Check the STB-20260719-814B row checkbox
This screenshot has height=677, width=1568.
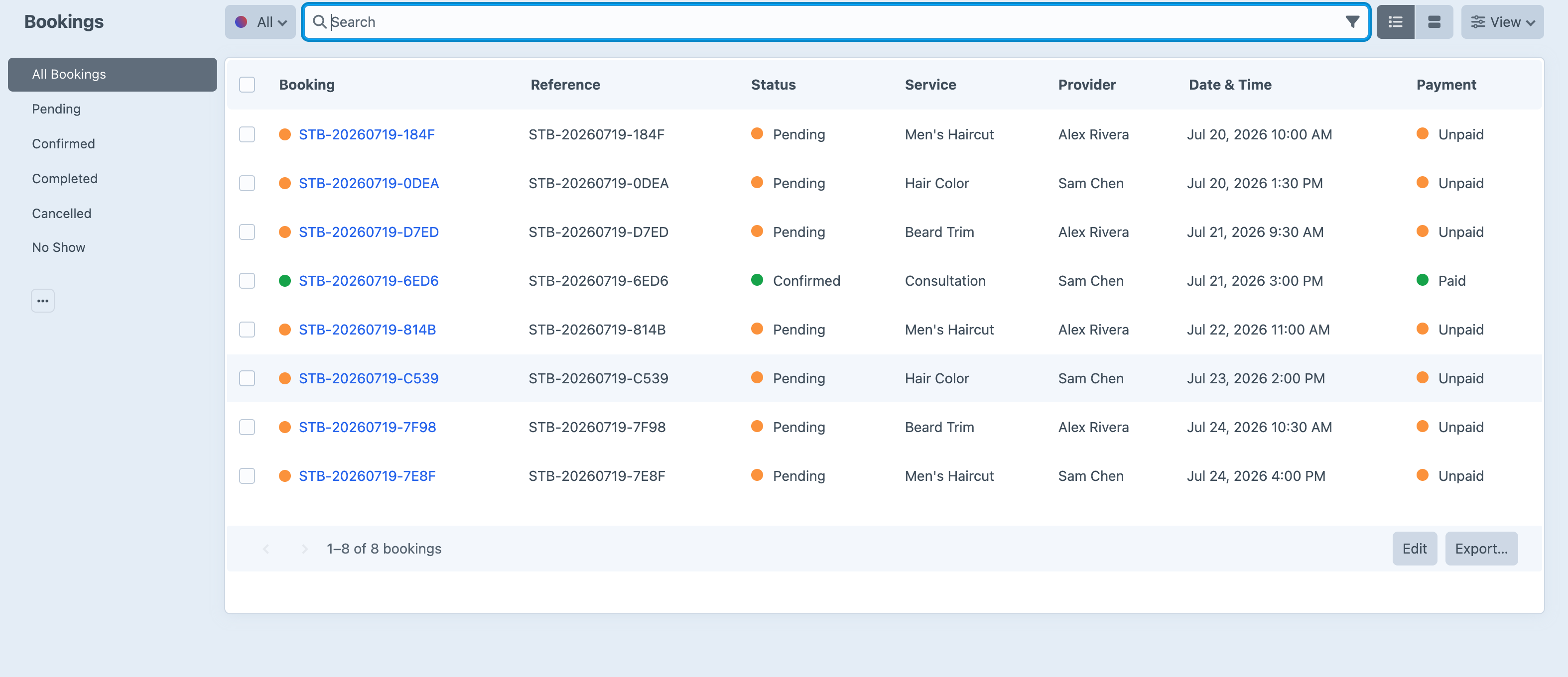click(247, 330)
